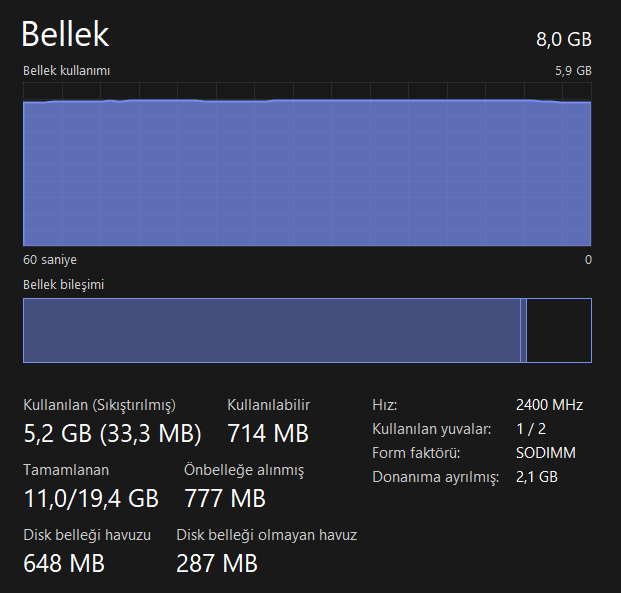The height and width of the screenshot is (593, 621).
Task: Select the in-use segment of memory composition bar
Action: pyautogui.click(x=270, y=330)
